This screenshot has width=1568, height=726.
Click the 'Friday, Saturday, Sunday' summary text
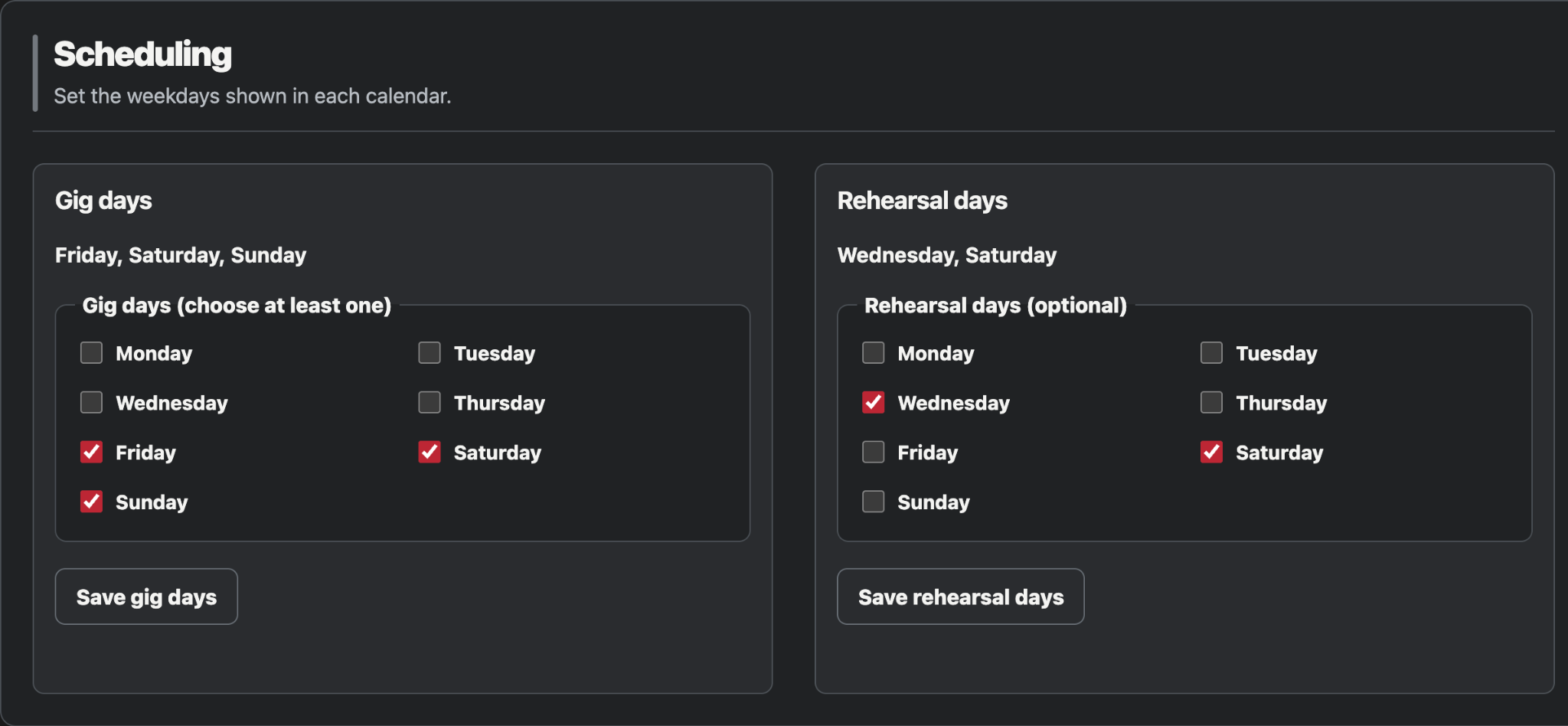click(x=181, y=255)
